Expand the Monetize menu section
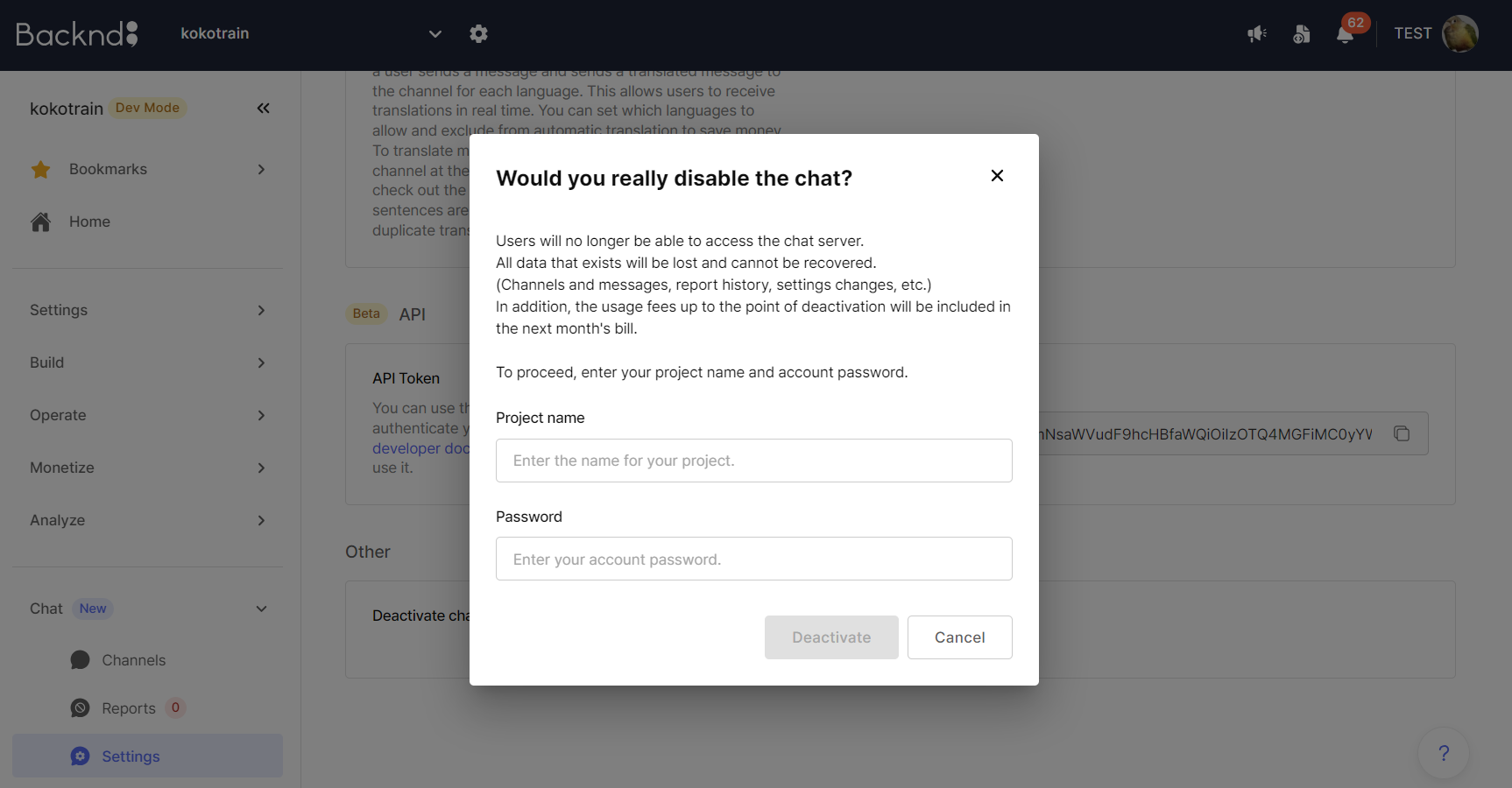Screen dimensions: 1512x788 (x=147, y=468)
